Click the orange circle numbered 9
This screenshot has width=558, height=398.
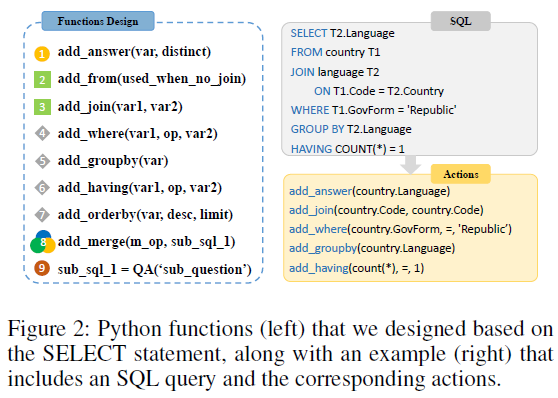point(42,268)
